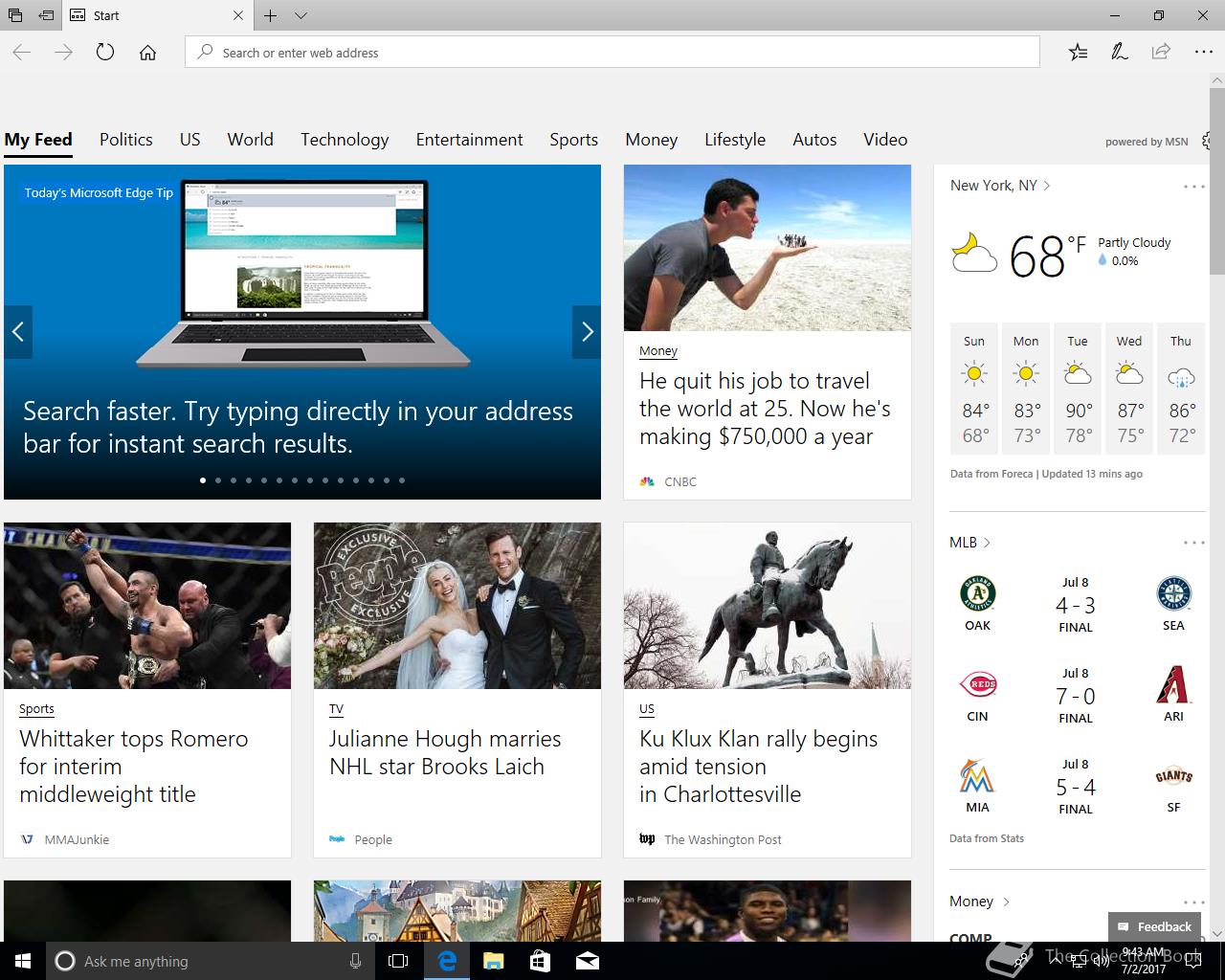Click the Seattle Mariners team logo

pos(1174,594)
